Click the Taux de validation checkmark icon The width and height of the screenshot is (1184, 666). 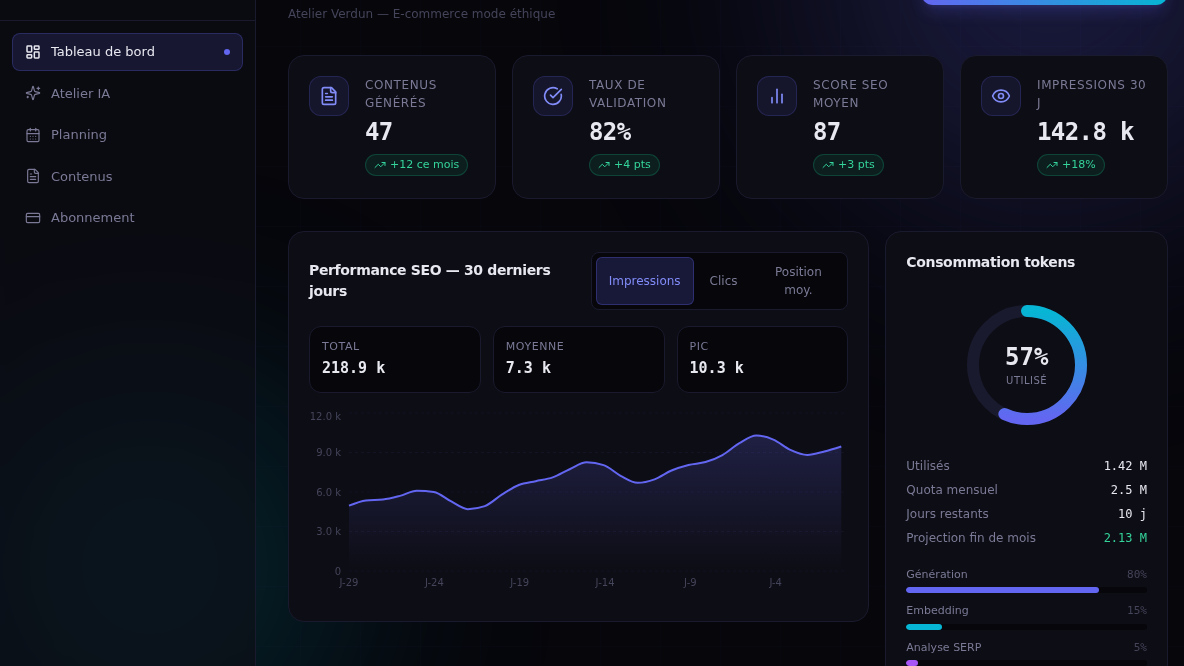[553, 96]
